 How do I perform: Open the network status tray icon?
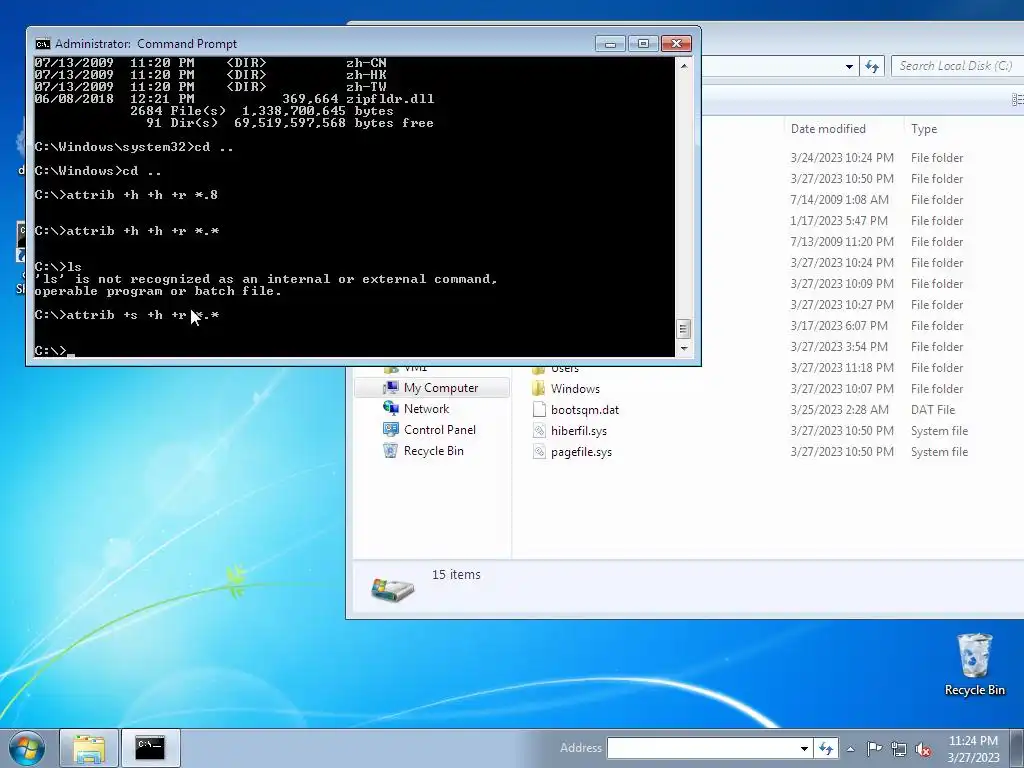point(899,748)
